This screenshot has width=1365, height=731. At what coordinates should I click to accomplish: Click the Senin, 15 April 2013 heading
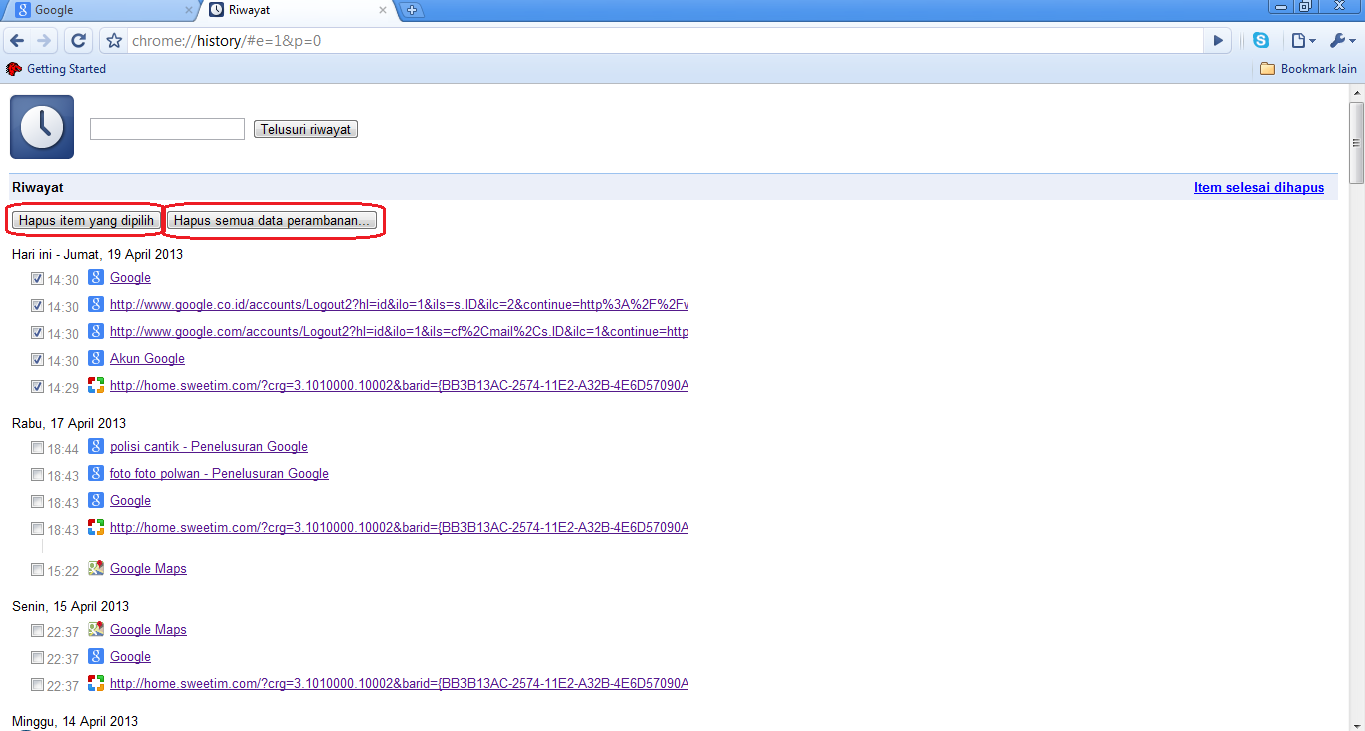pyautogui.click(x=70, y=606)
